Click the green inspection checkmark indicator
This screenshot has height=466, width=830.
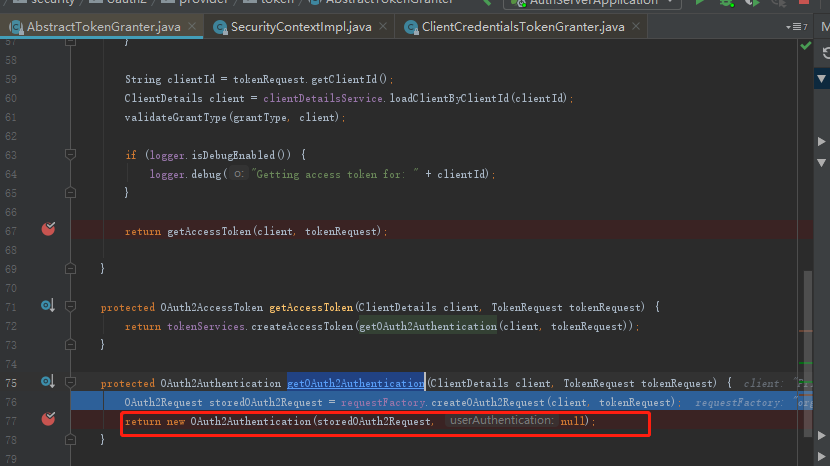[805, 46]
